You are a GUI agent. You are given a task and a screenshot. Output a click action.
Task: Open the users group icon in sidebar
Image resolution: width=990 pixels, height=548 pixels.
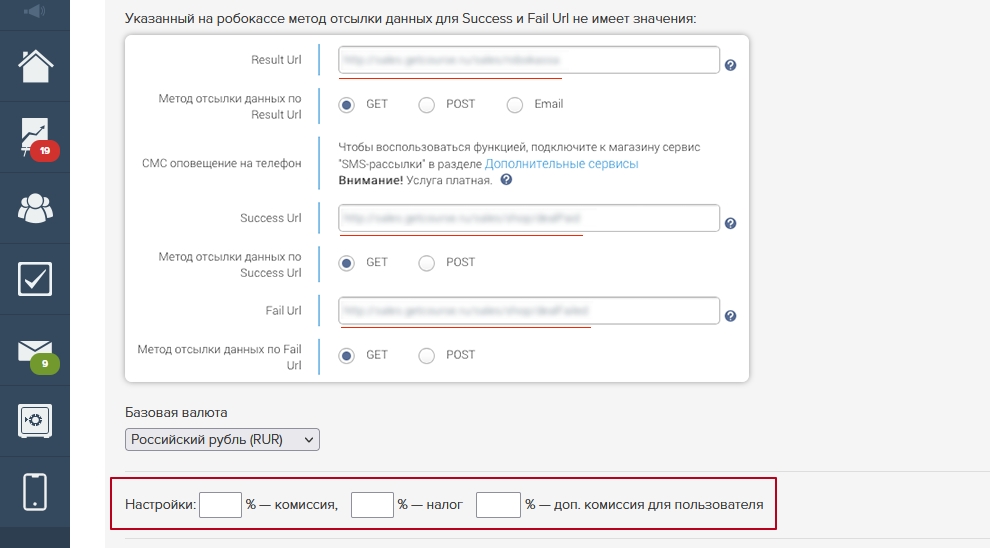pyautogui.click(x=35, y=208)
